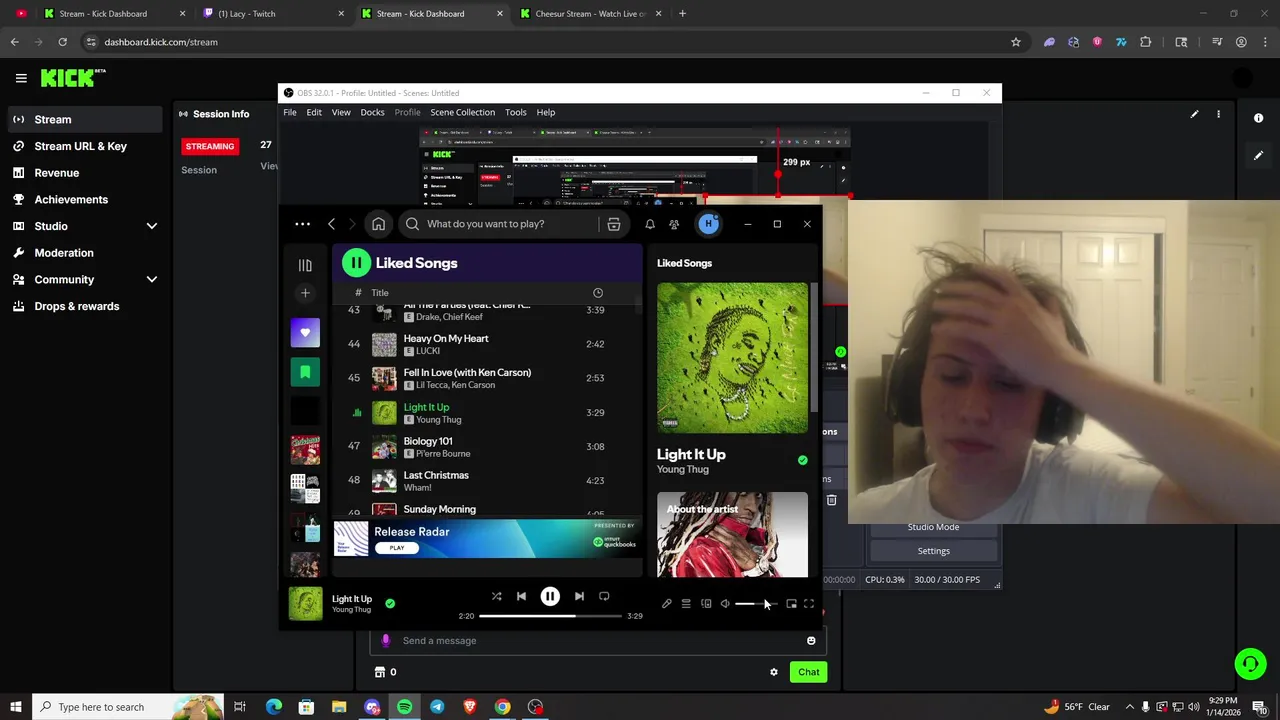This screenshot has width=1280, height=720.
Task: Open the OBS Docks menu
Action: 372,112
